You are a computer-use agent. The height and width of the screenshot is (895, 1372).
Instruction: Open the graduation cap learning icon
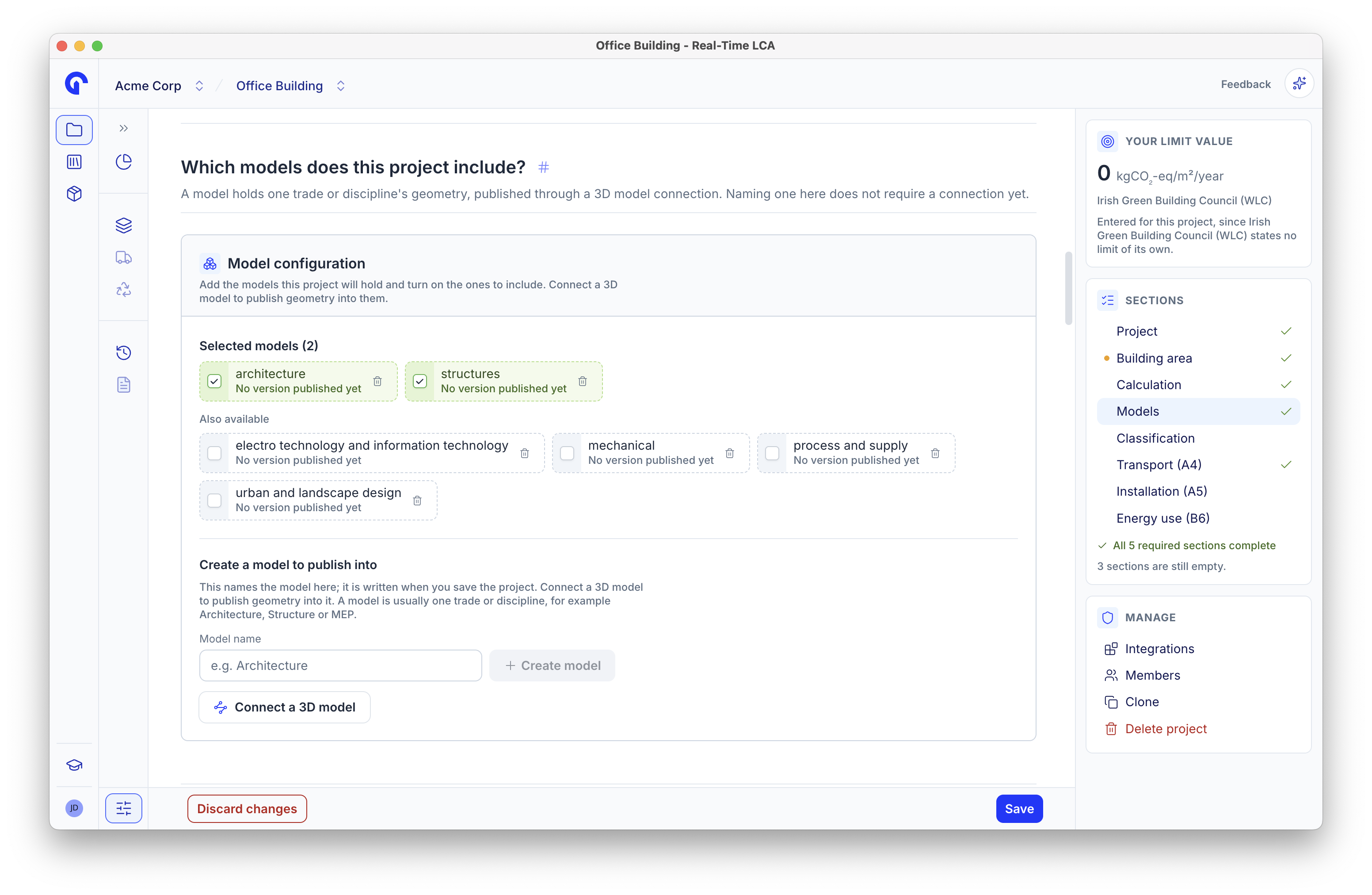point(74,765)
